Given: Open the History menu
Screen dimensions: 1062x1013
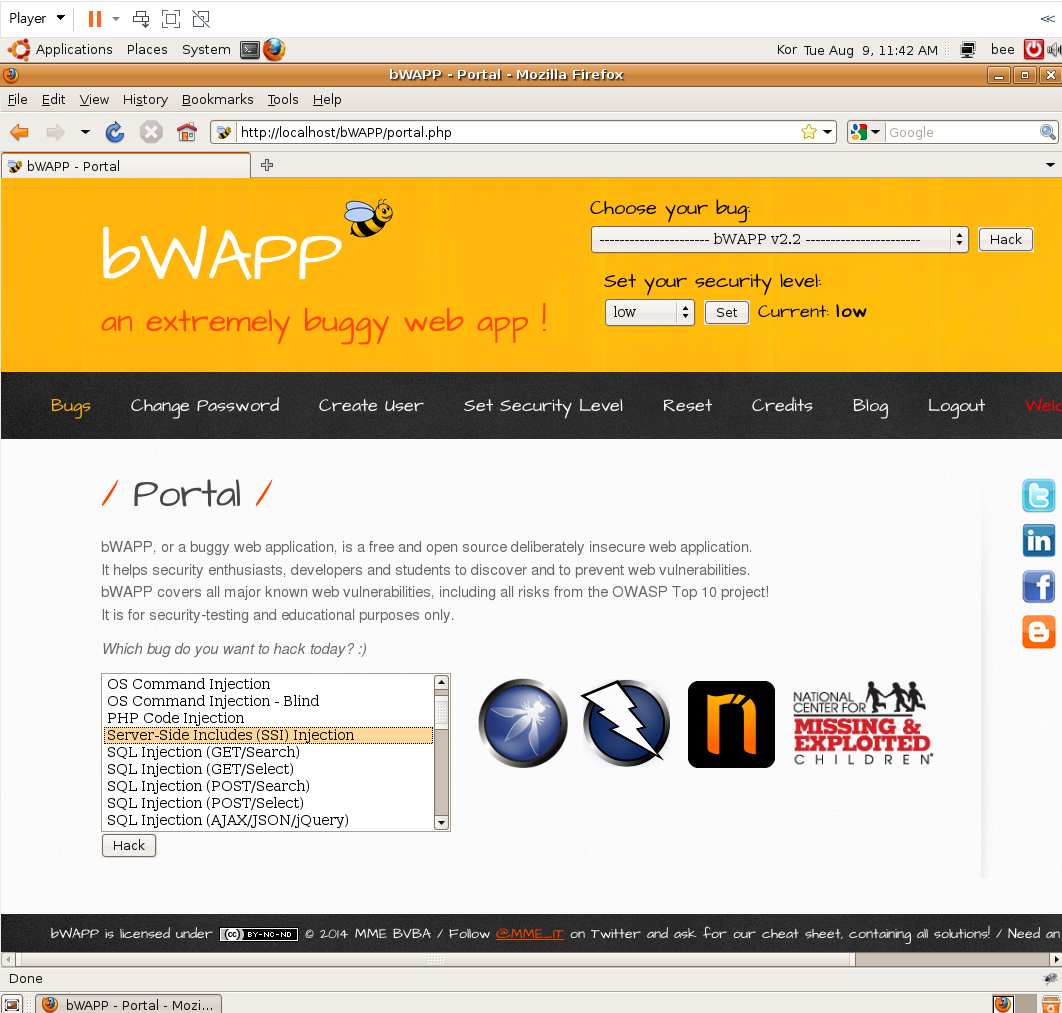Looking at the screenshot, I should tap(145, 100).
